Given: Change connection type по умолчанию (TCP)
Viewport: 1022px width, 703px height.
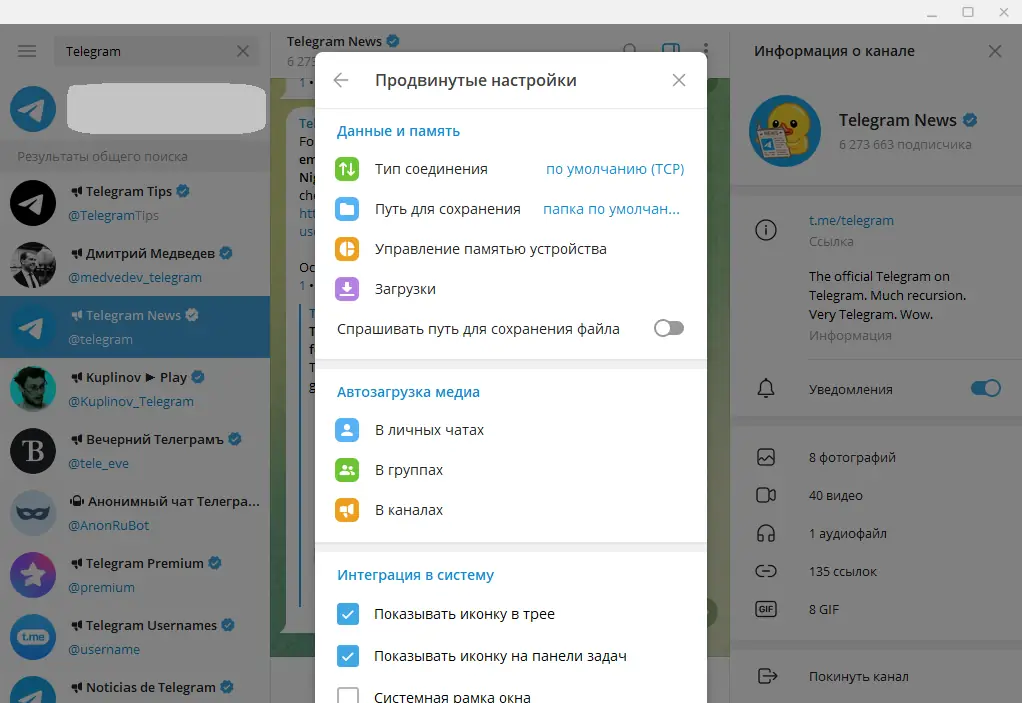Looking at the screenshot, I should (614, 168).
